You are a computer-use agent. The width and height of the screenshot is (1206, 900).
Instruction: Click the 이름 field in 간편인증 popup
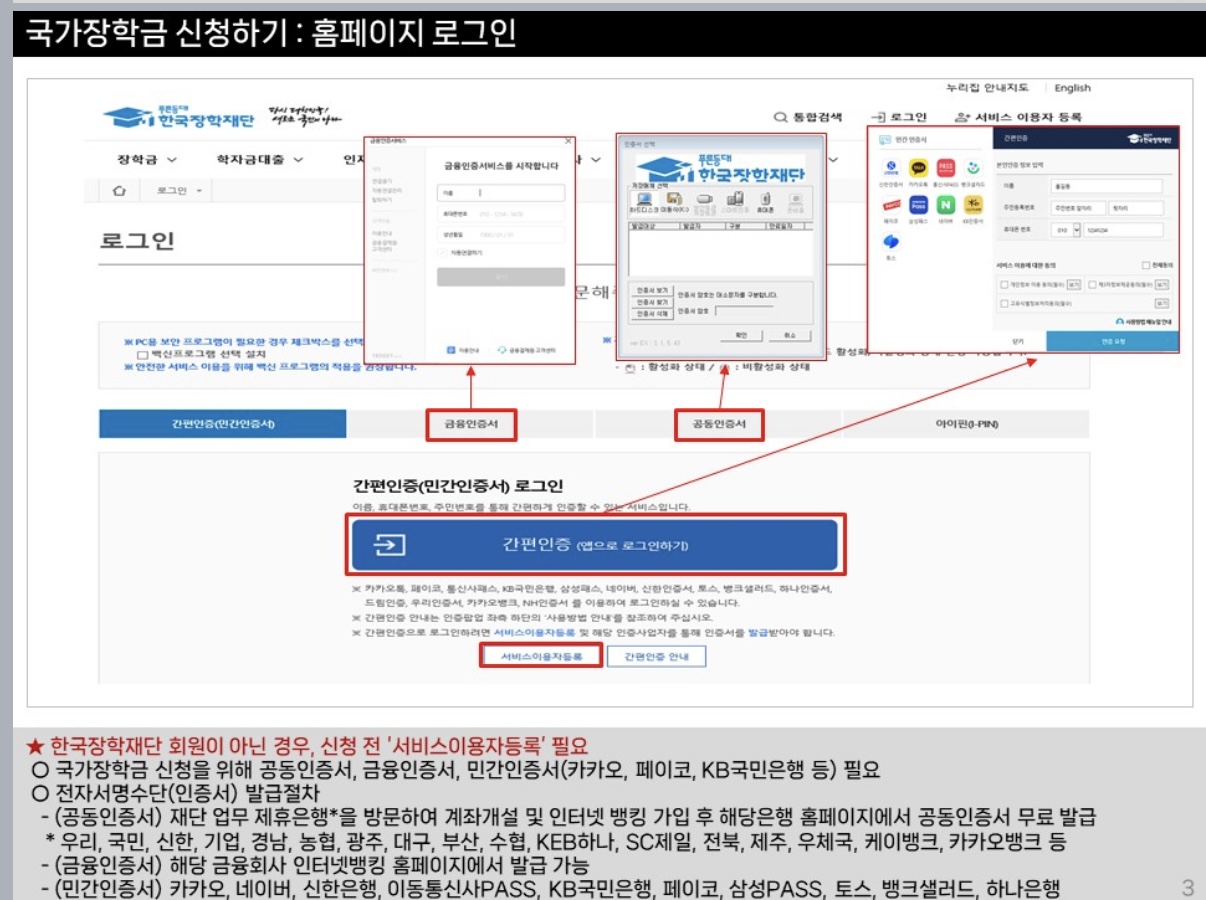[x=1106, y=187]
